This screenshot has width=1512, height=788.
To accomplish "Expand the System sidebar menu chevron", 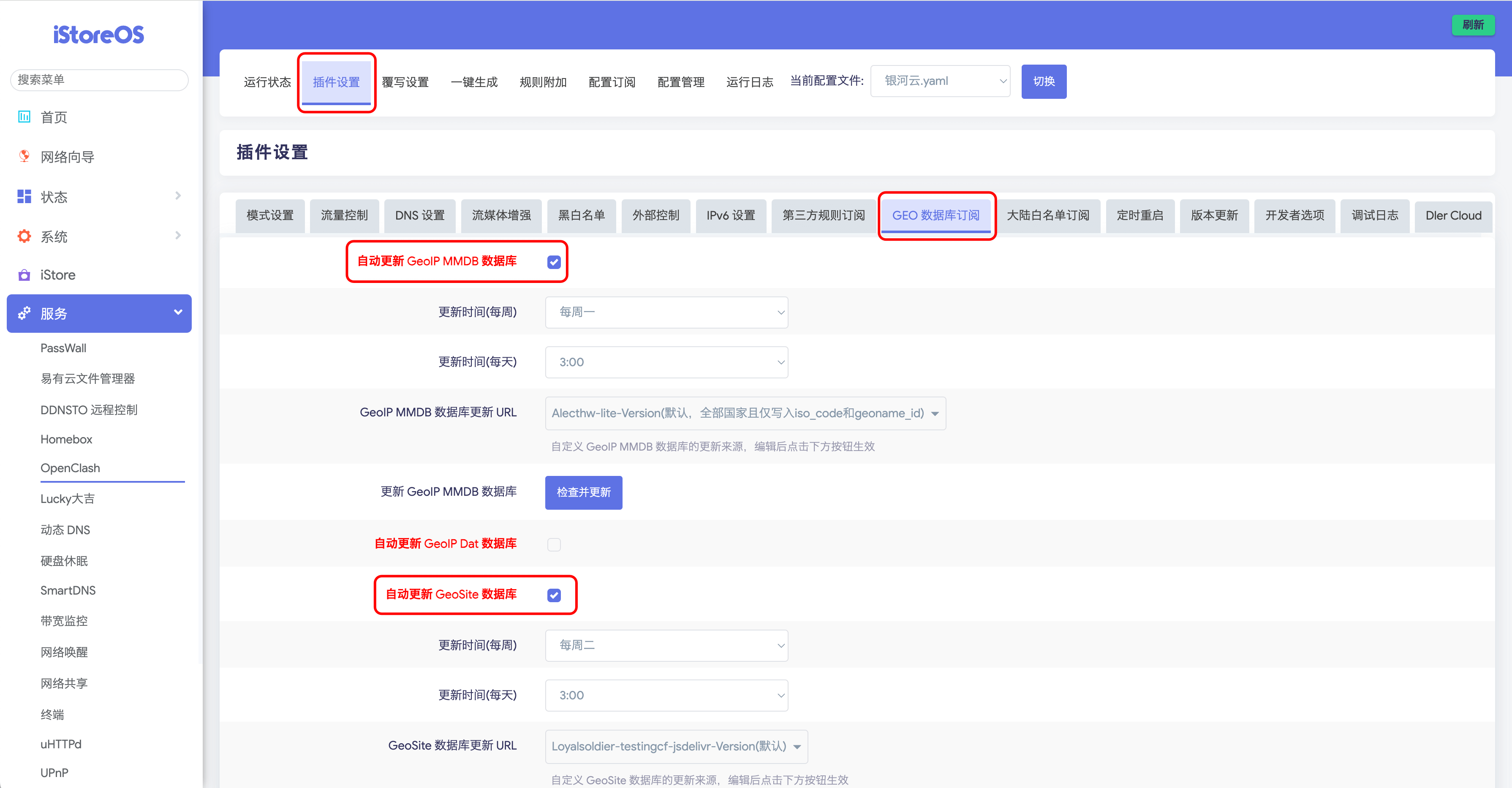I will click(x=178, y=235).
